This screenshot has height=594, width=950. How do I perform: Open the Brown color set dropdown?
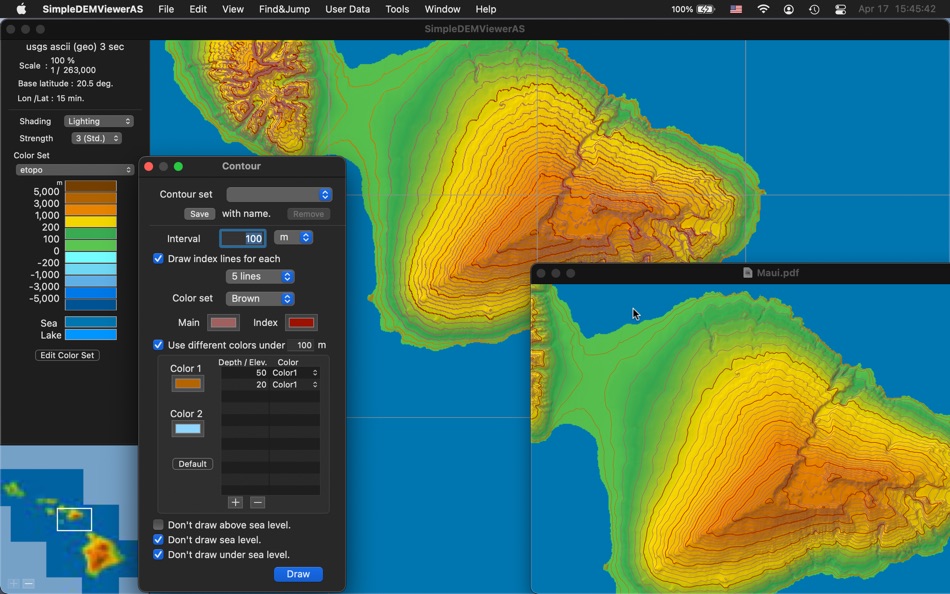tap(259, 298)
